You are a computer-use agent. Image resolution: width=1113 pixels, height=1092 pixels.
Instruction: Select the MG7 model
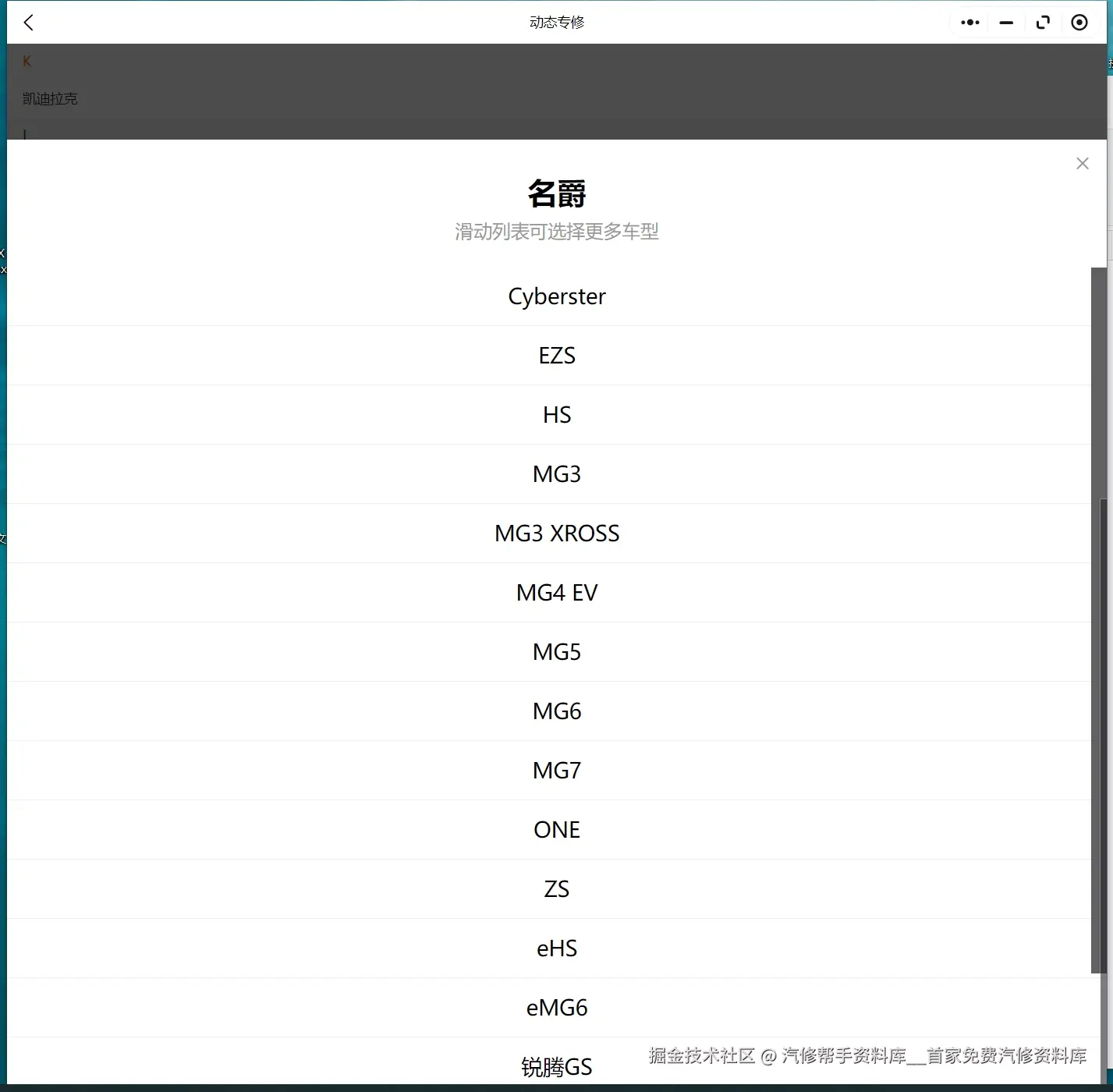click(x=556, y=770)
